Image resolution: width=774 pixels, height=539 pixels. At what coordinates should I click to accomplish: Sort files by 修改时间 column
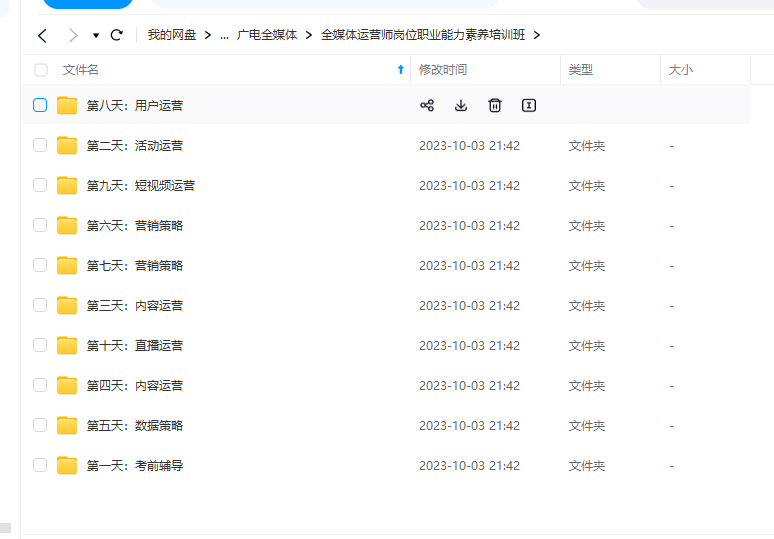(443, 70)
